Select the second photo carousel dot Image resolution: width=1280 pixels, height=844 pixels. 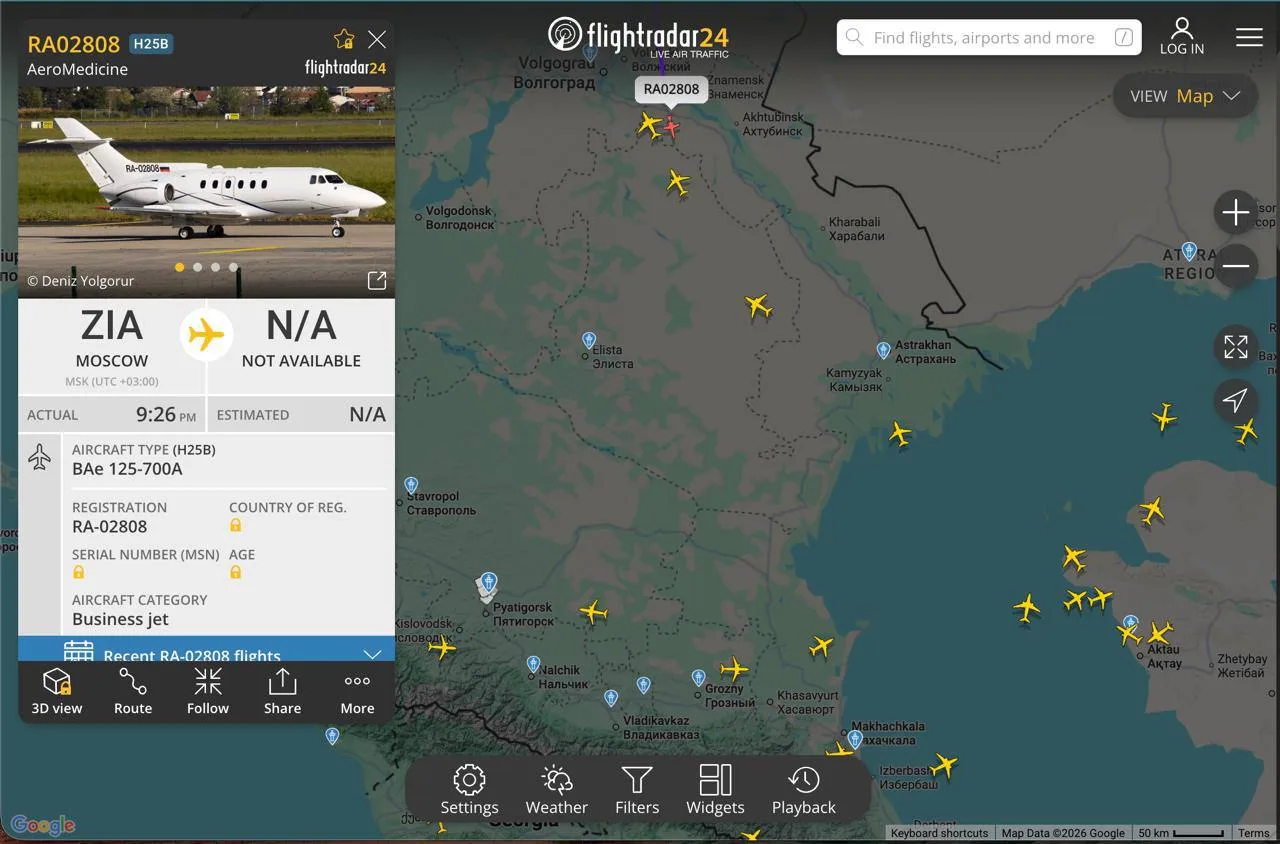coord(198,267)
